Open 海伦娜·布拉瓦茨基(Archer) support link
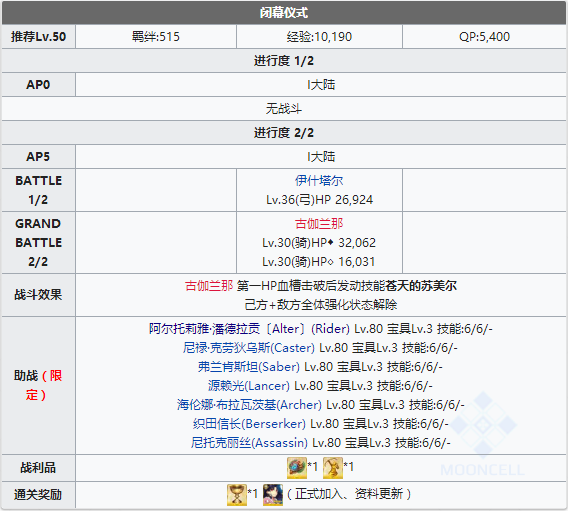568x511 pixels. (x=249, y=405)
